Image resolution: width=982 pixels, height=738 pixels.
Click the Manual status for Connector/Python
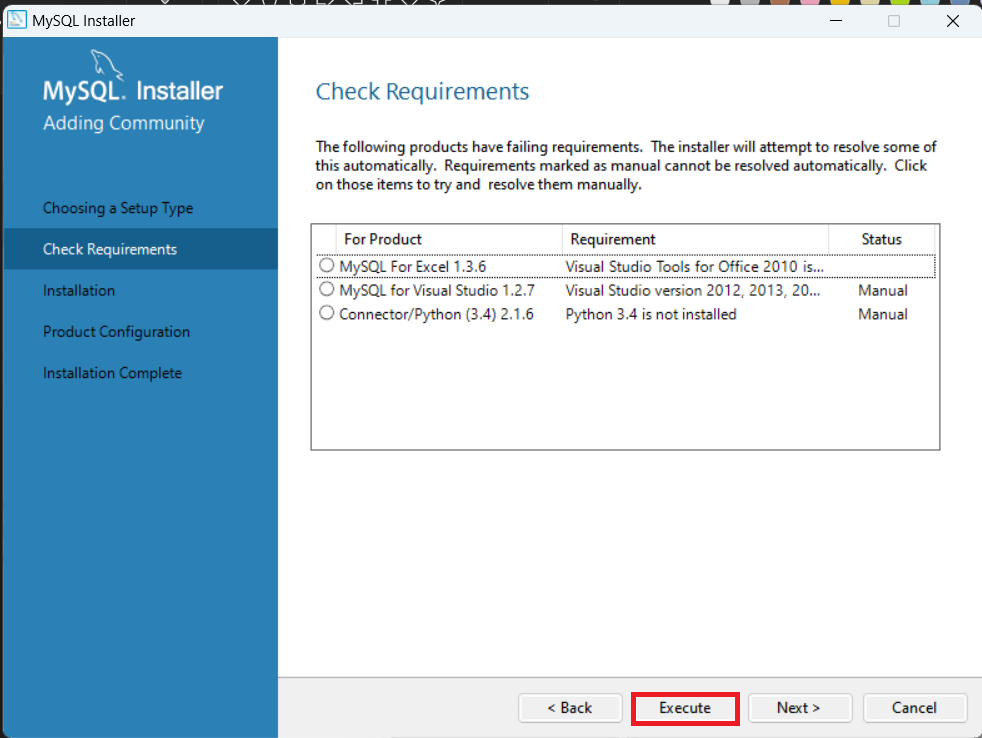click(x=882, y=314)
